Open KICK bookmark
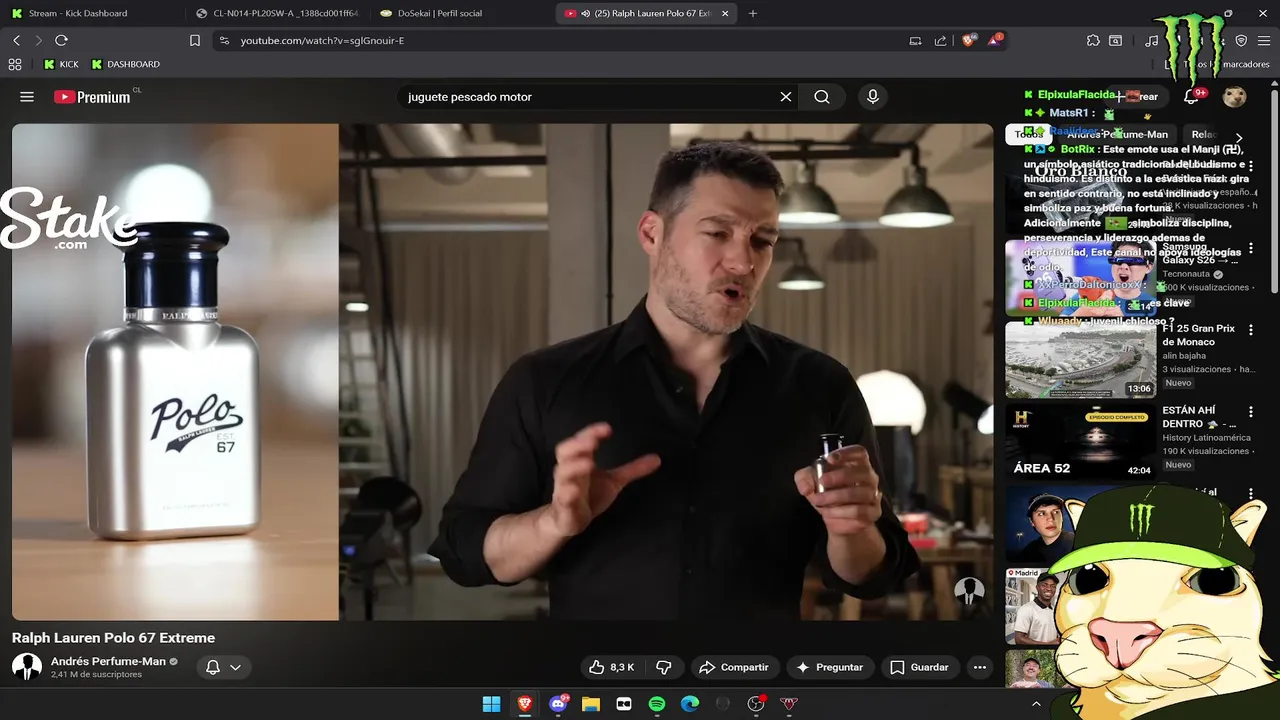This screenshot has width=1280, height=720. pyautogui.click(x=61, y=64)
